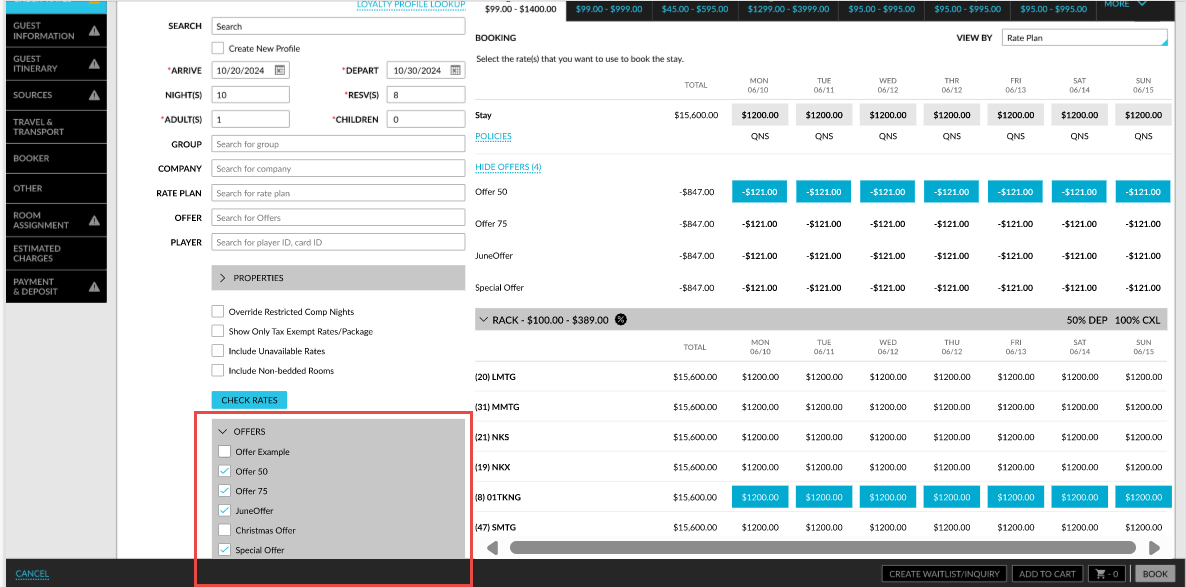Click the Search for rate plan field

pyautogui.click(x=338, y=193)
